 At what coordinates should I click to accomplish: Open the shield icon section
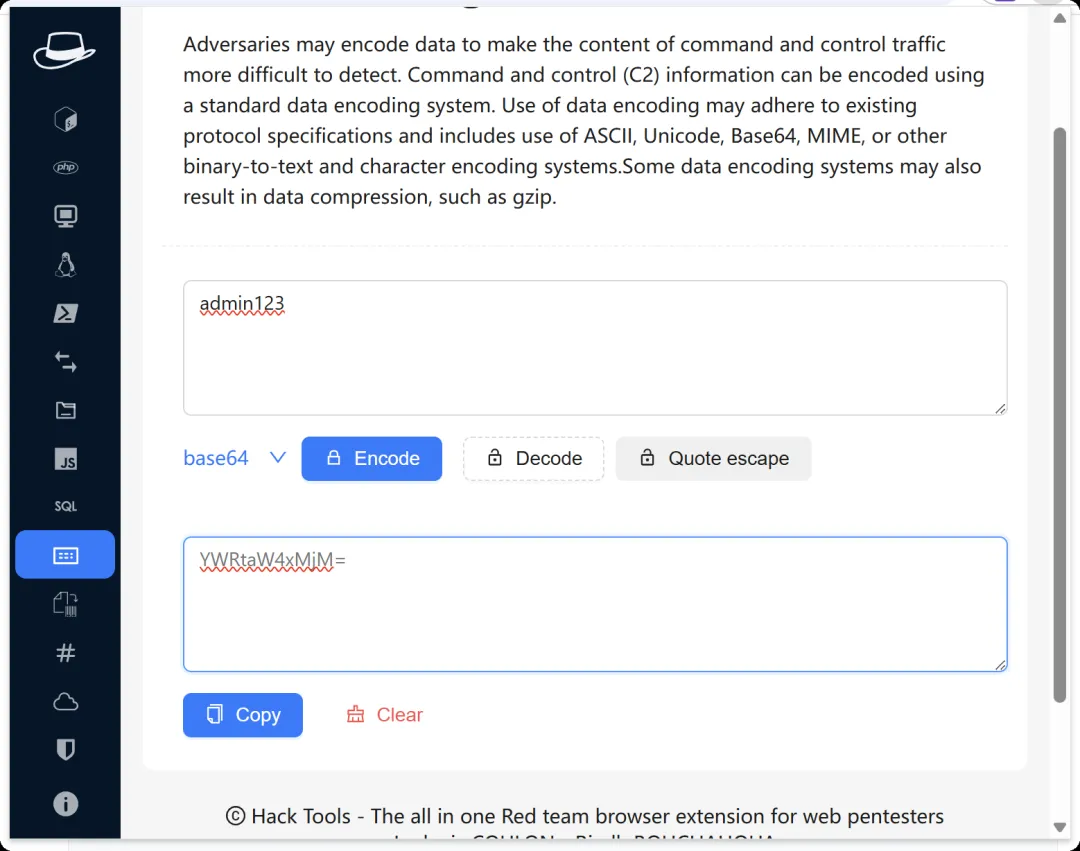(66, 750)
